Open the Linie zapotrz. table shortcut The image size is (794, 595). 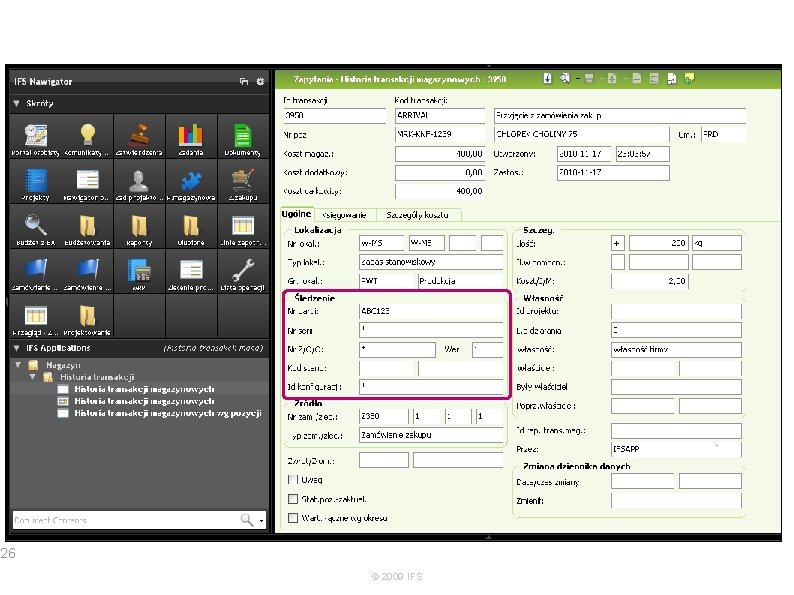(243, 226)
